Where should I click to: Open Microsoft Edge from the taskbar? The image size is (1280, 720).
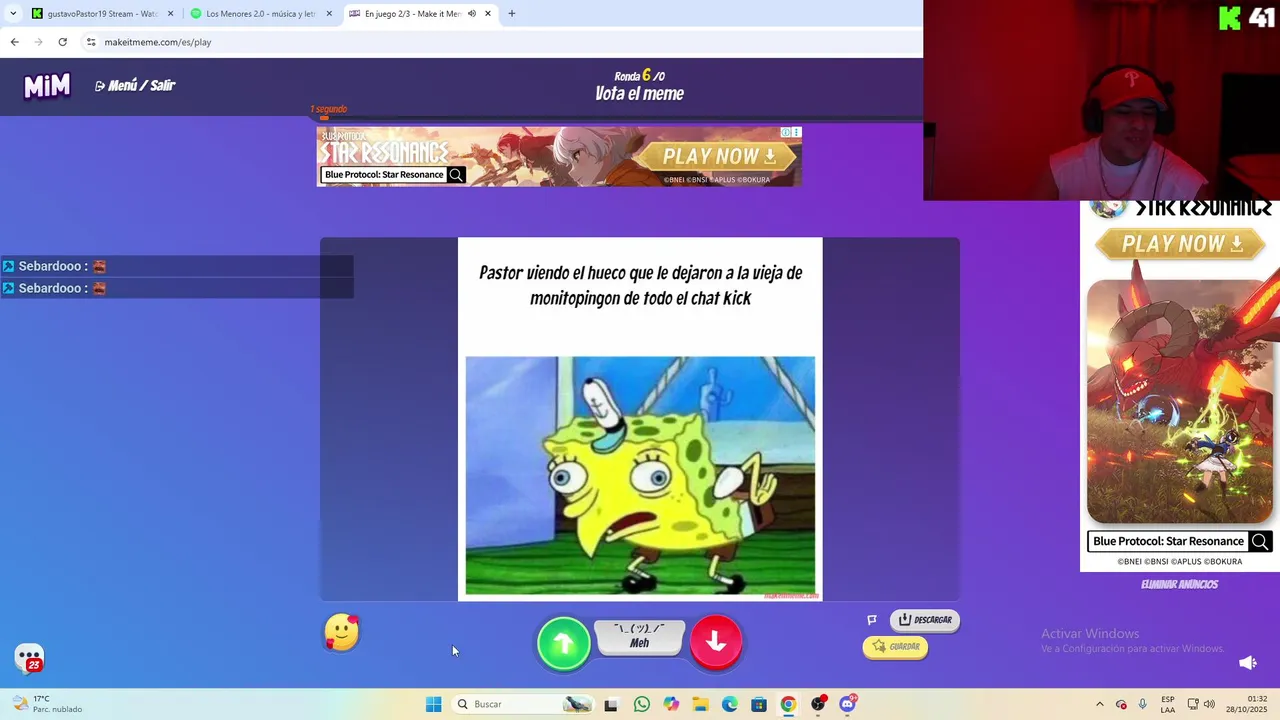click(x=730, y=704)
